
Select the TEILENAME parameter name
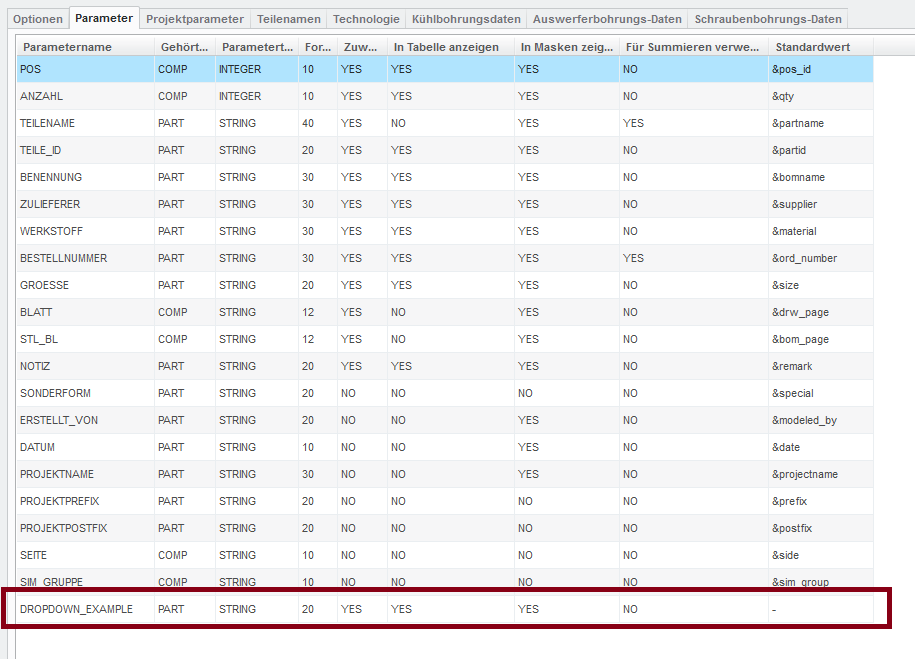click(85, 123)
